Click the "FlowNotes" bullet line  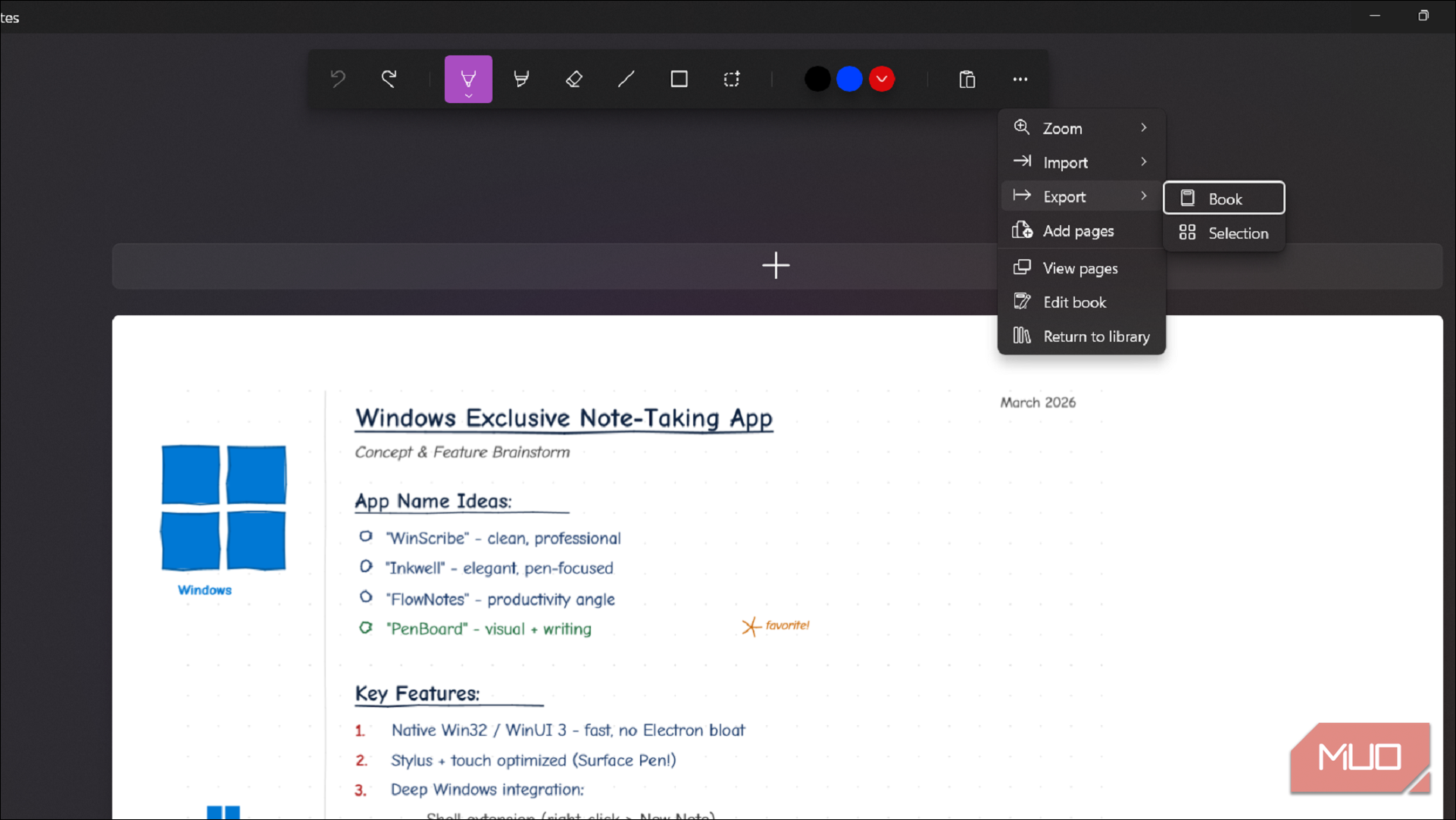pyautogui.click(x=487, y=599)
